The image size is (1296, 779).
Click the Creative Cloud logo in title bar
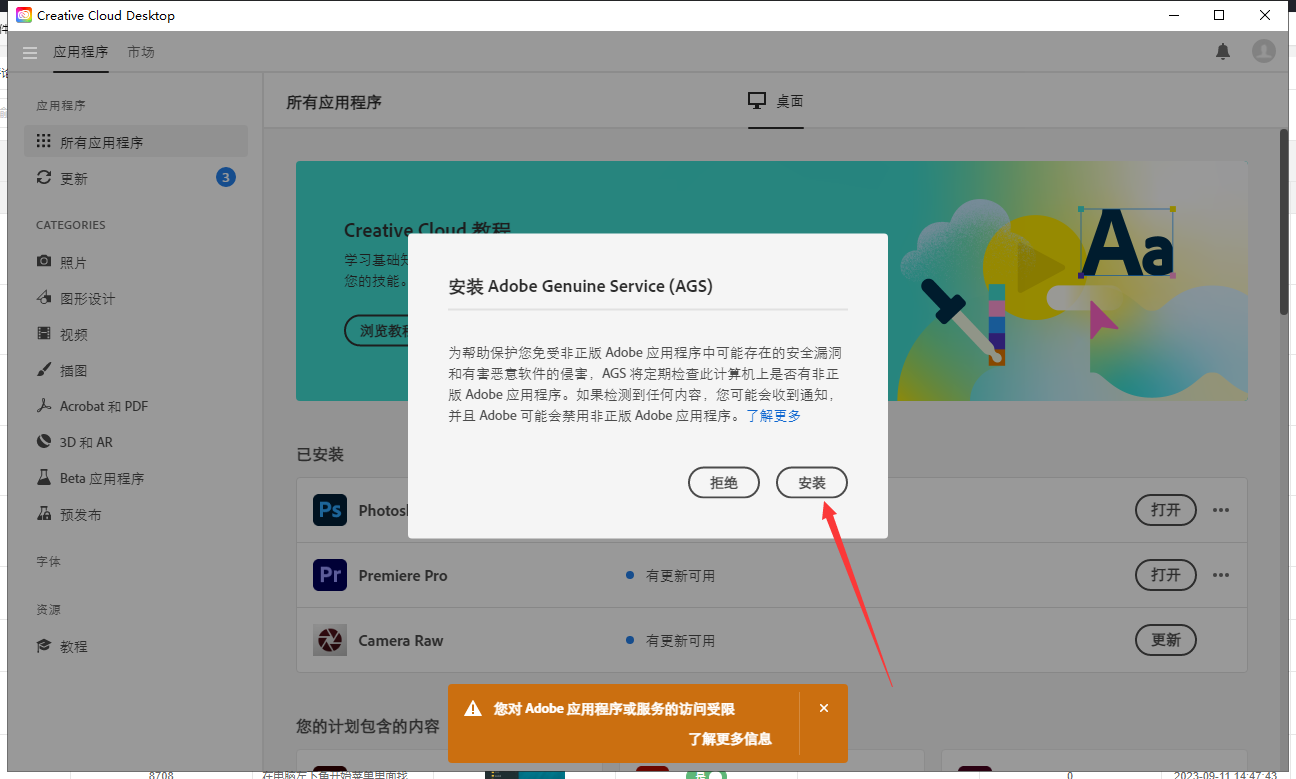click(23, 15)
